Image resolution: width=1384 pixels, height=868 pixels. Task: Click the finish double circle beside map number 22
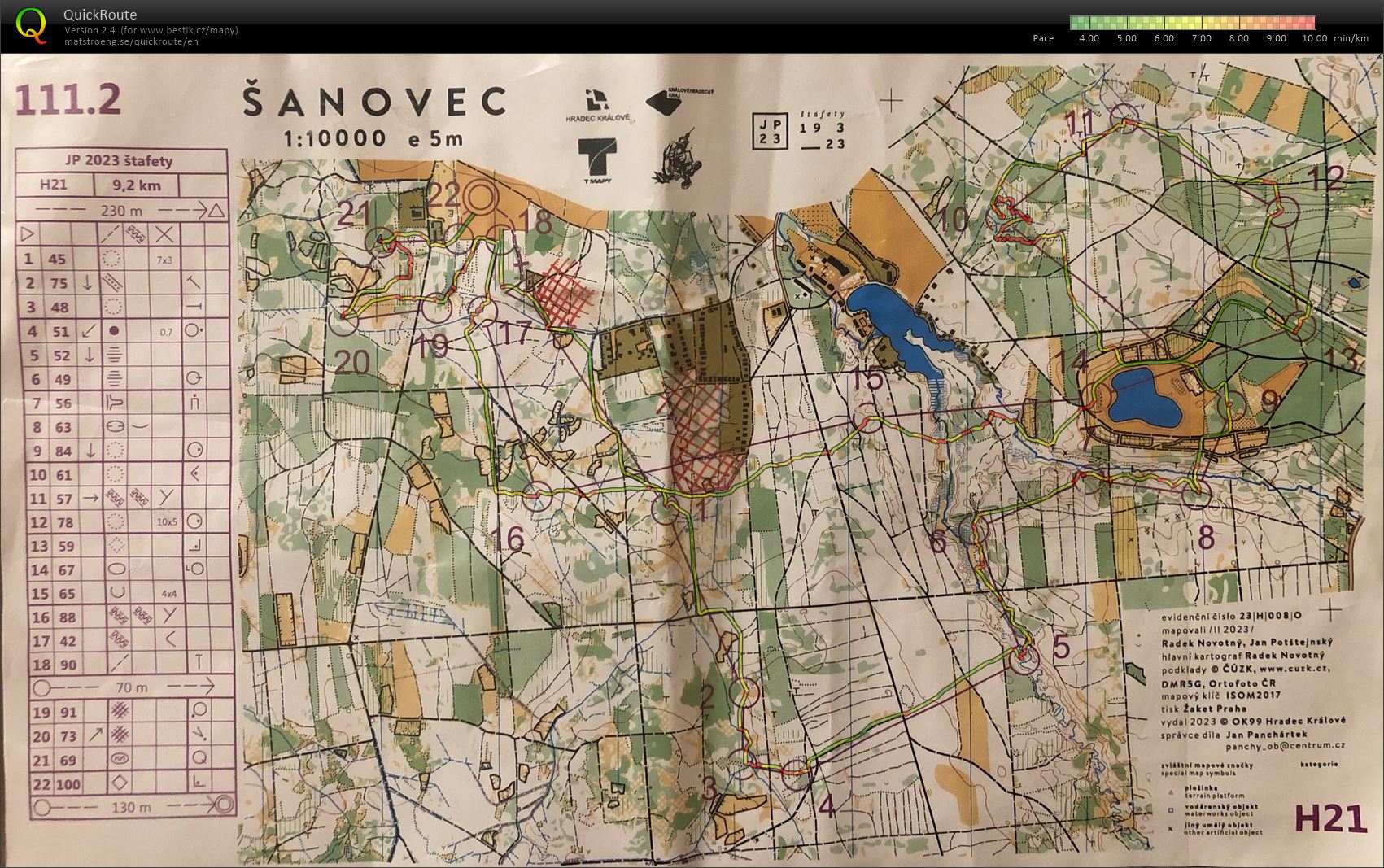point(482,198)
